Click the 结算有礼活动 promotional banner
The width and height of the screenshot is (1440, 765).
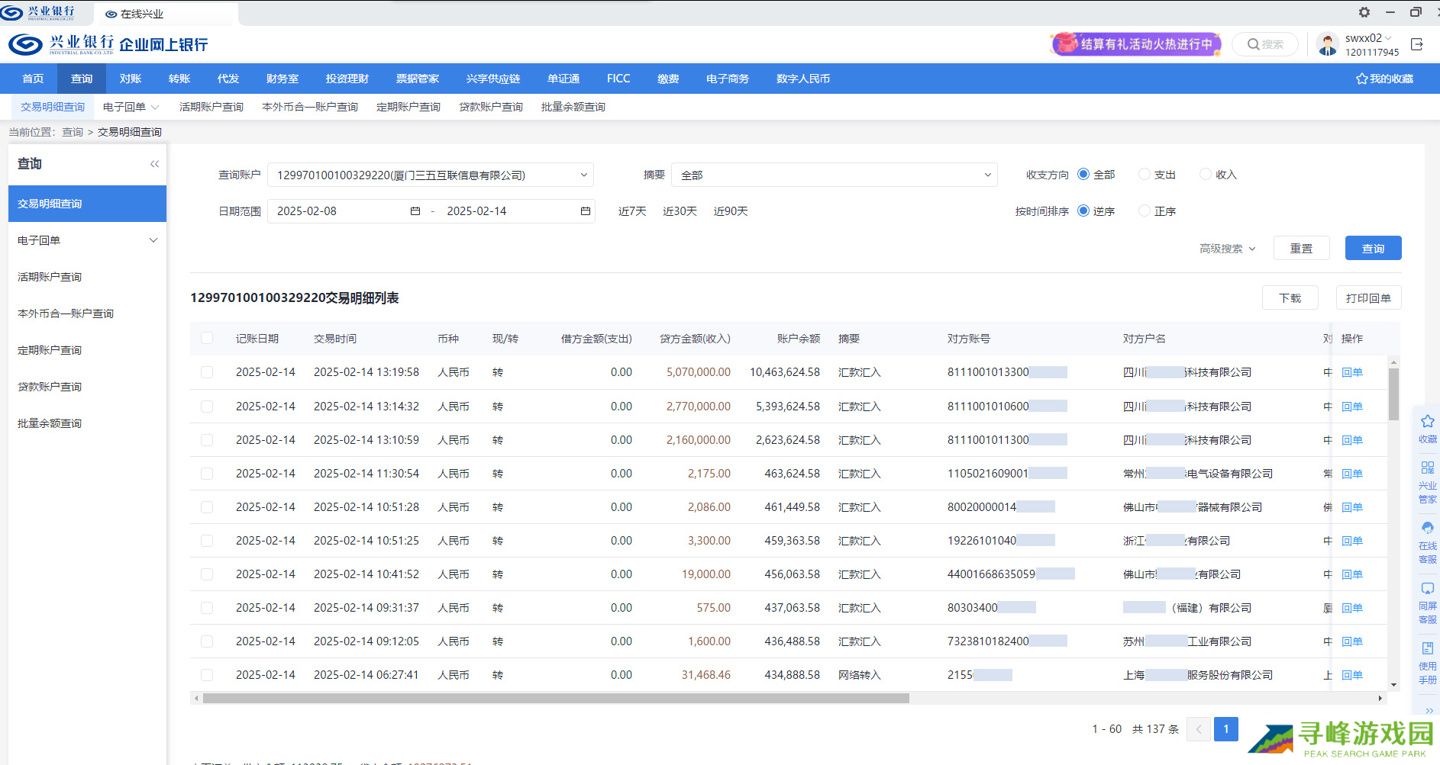(x=1137, y=44)
